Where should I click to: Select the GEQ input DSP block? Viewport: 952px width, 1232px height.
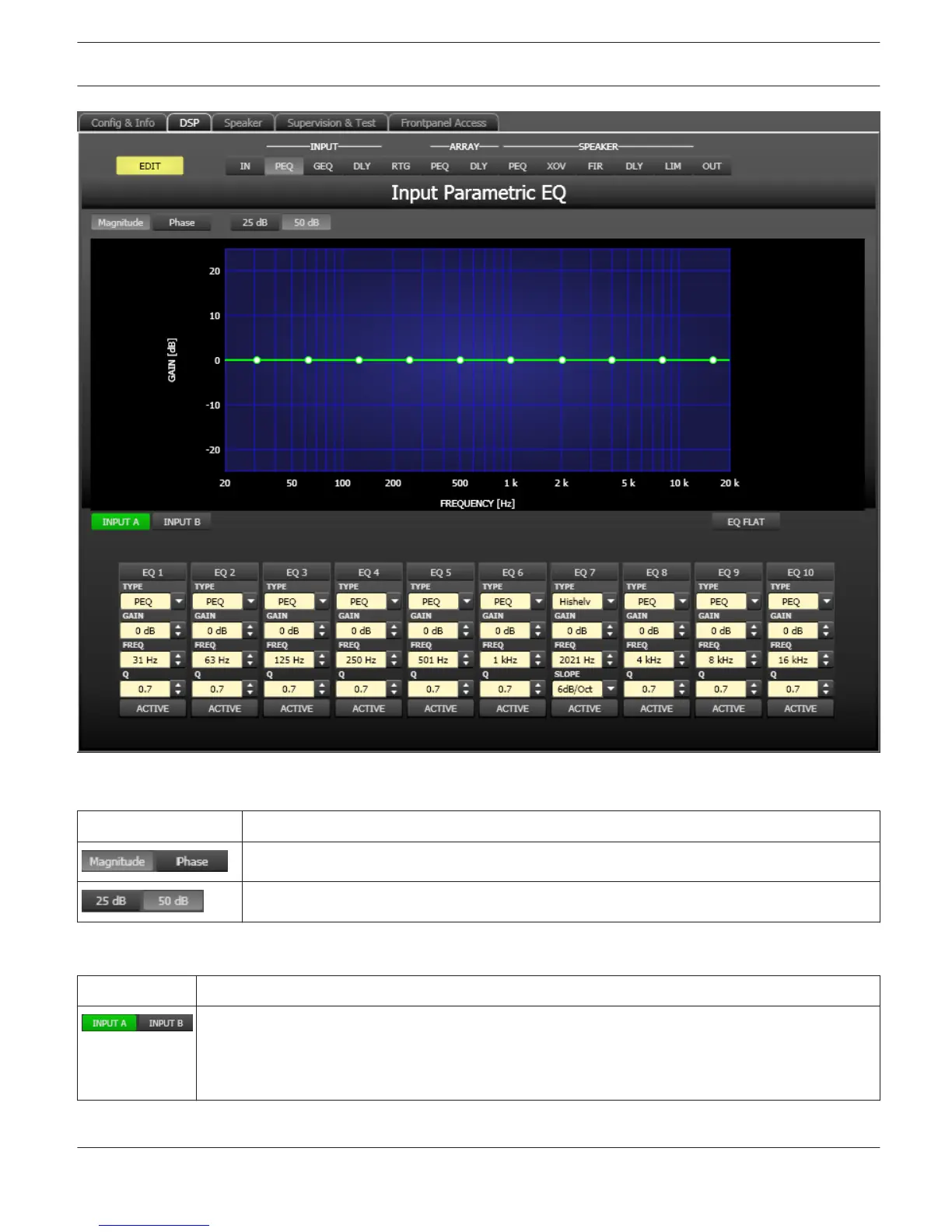click(323, 166)
